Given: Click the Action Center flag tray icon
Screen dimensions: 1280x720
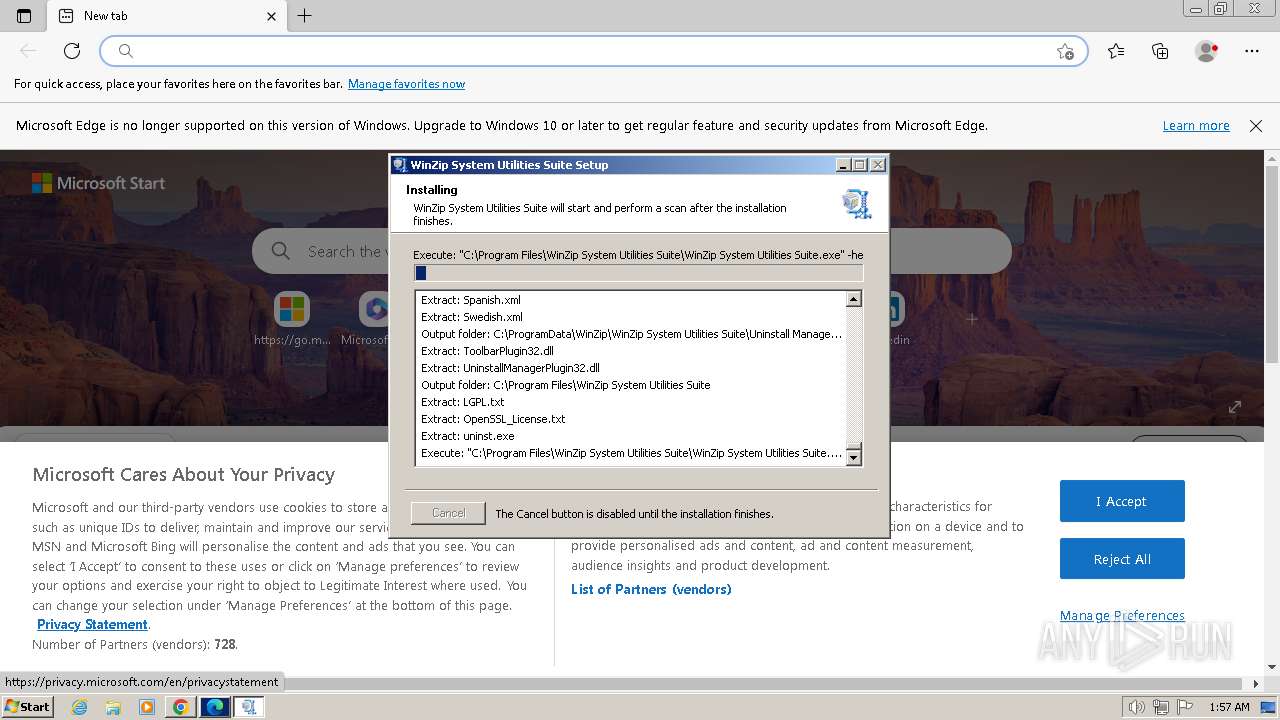Looking at the screenshot, I should point(1186,707).
